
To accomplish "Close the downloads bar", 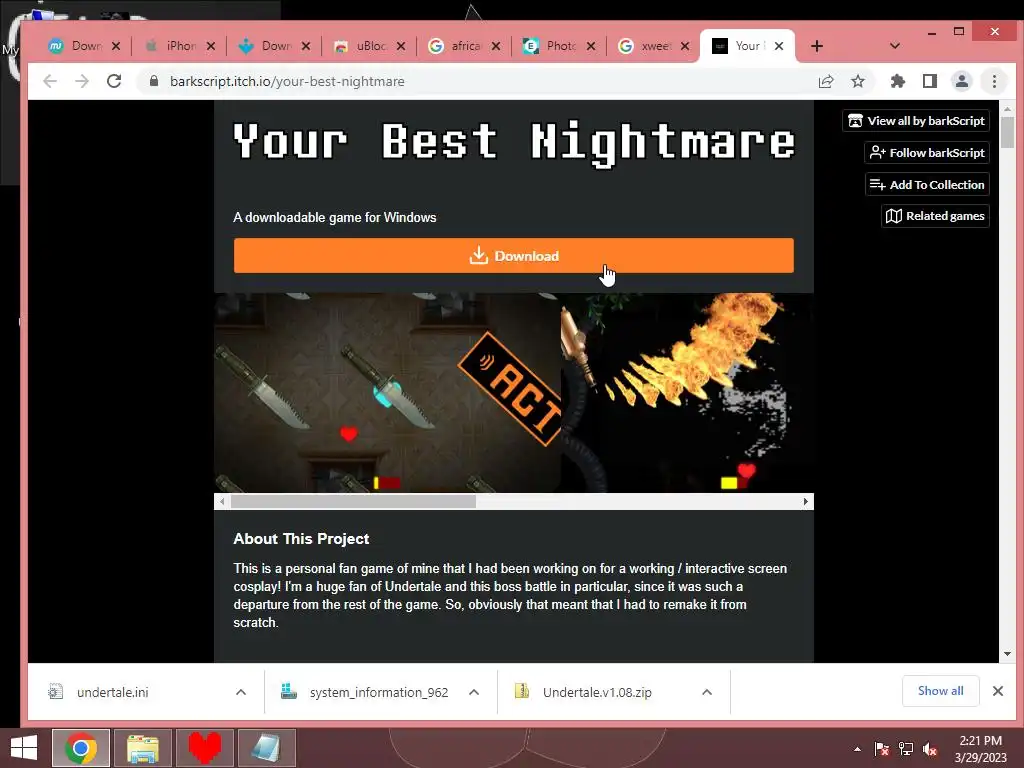I will click(998, 691).
